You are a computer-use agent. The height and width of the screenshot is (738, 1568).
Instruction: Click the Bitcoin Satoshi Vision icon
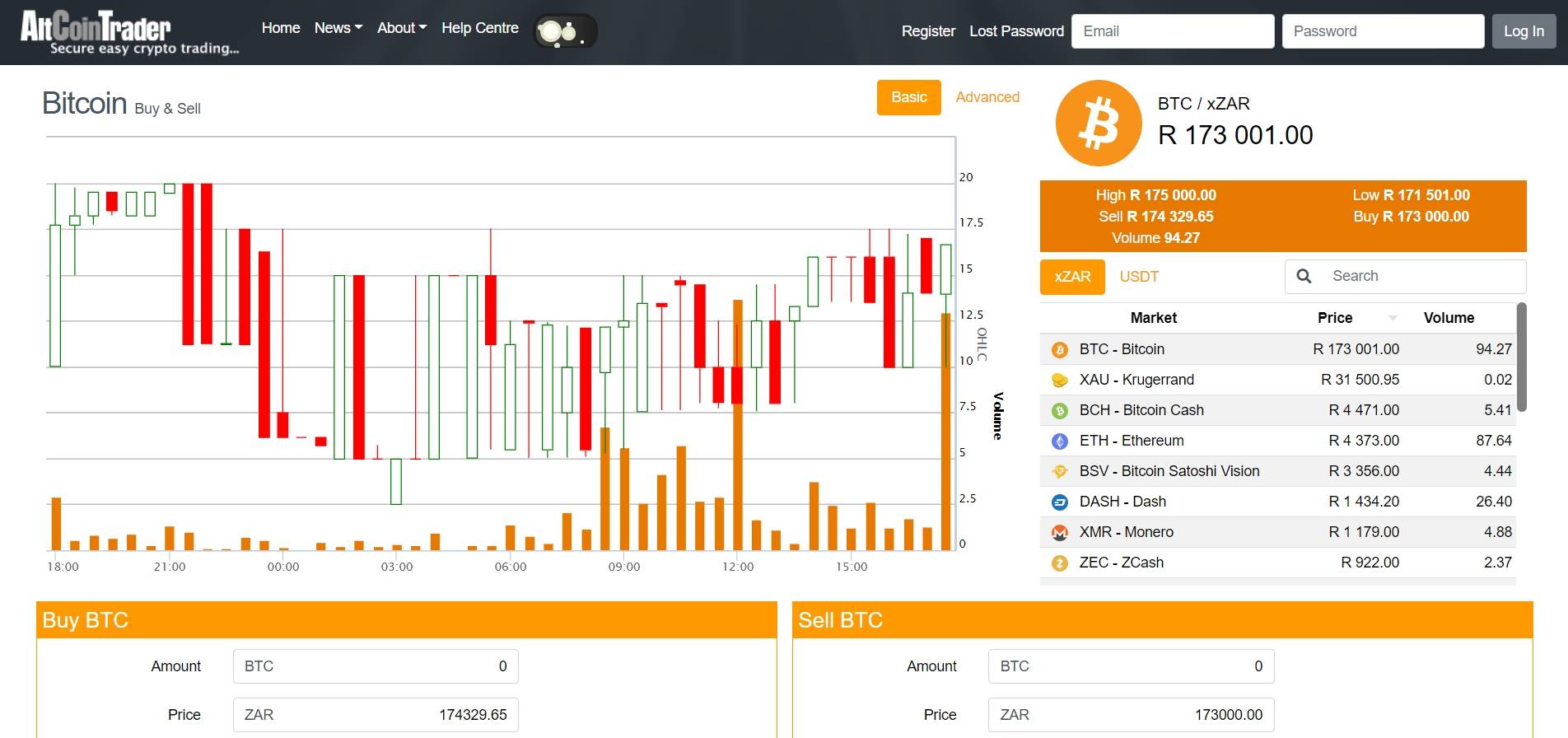tap(1060, 472)
